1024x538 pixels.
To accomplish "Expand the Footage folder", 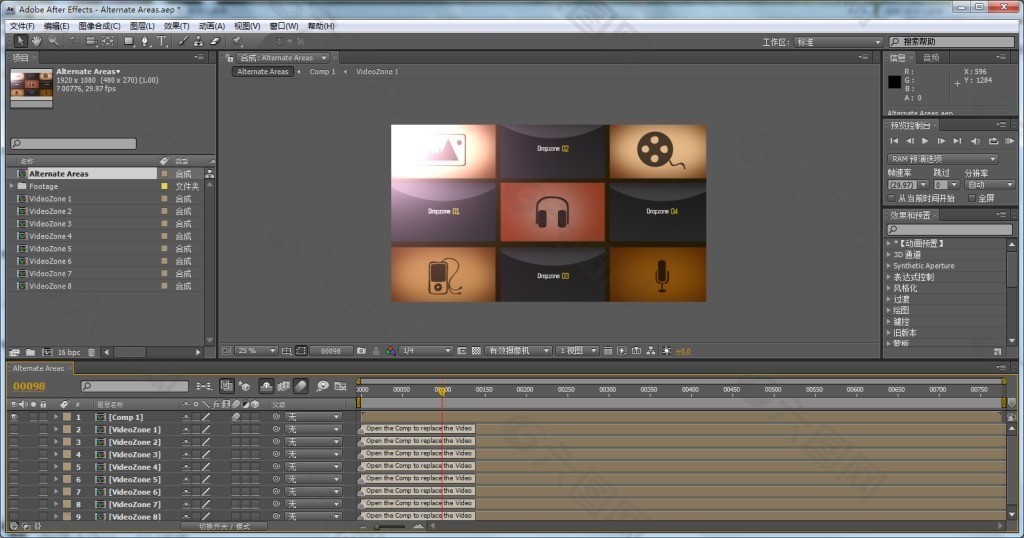I will tap(12, 186).
